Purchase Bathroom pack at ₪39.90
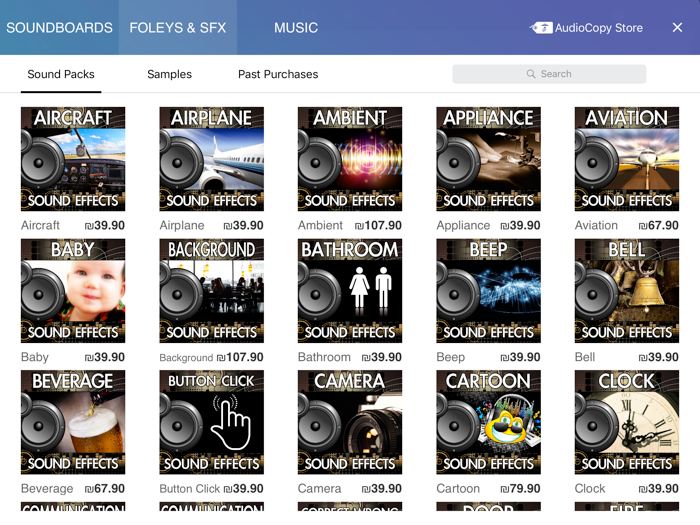The height and width of the screenshot is (525, 700). click(382, 357)
